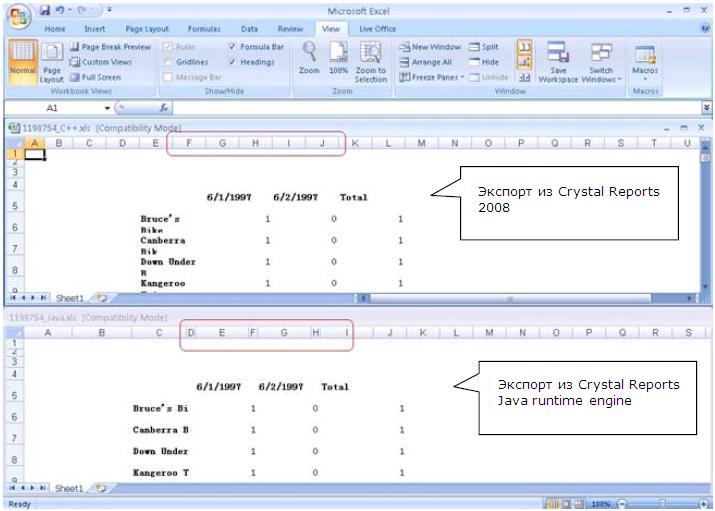
Task: Open Page Break Preview
Action: pyautogui.click(x=110, y=47)
